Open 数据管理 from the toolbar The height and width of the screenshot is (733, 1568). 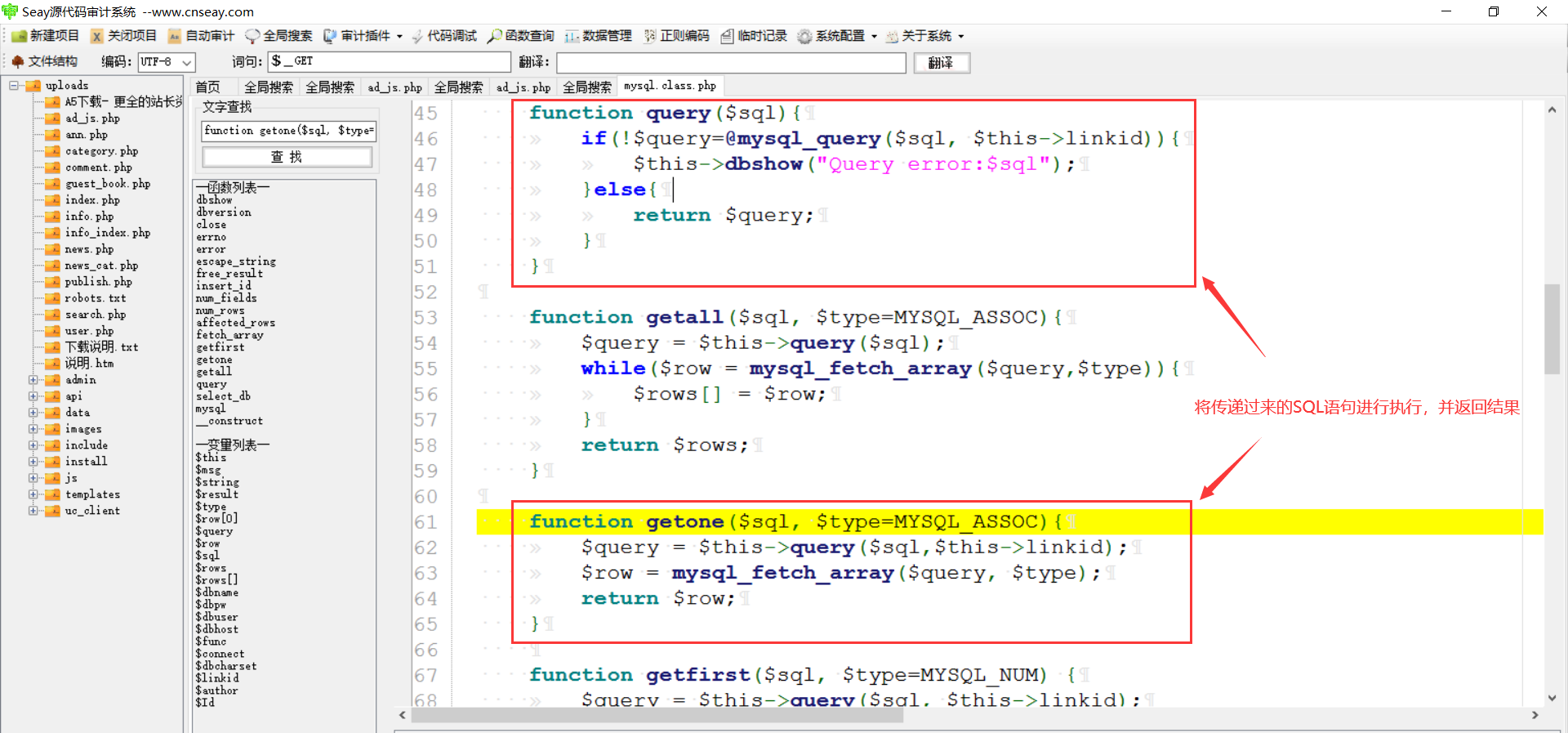tap(599, 36)
